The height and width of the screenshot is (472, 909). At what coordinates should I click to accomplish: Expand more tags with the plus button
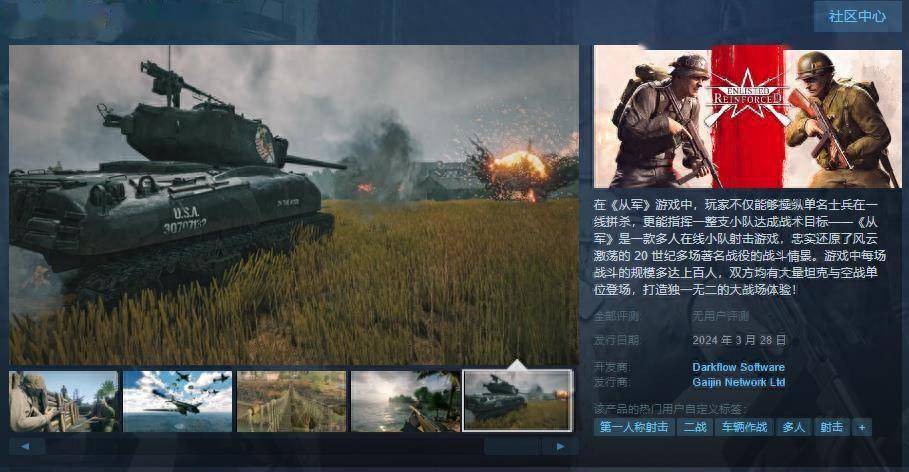(x=862, y=427)
